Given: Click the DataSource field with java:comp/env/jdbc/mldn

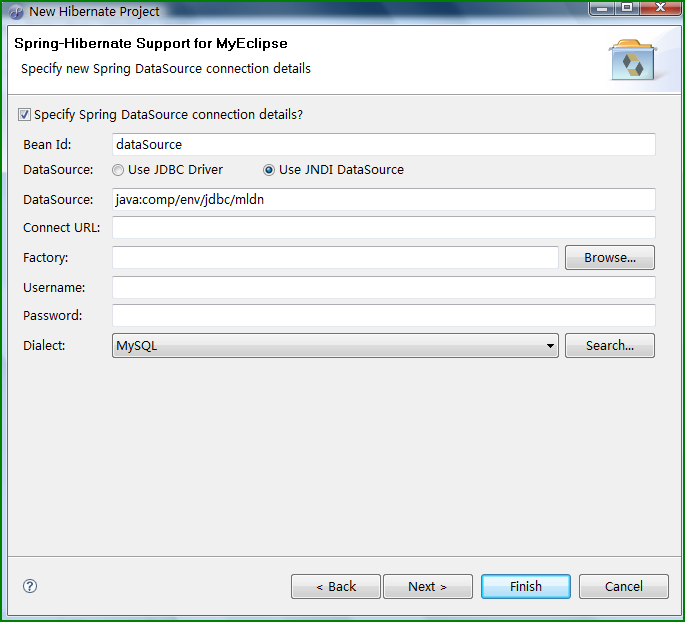Looking at the screenshot, I should point(384,200).
